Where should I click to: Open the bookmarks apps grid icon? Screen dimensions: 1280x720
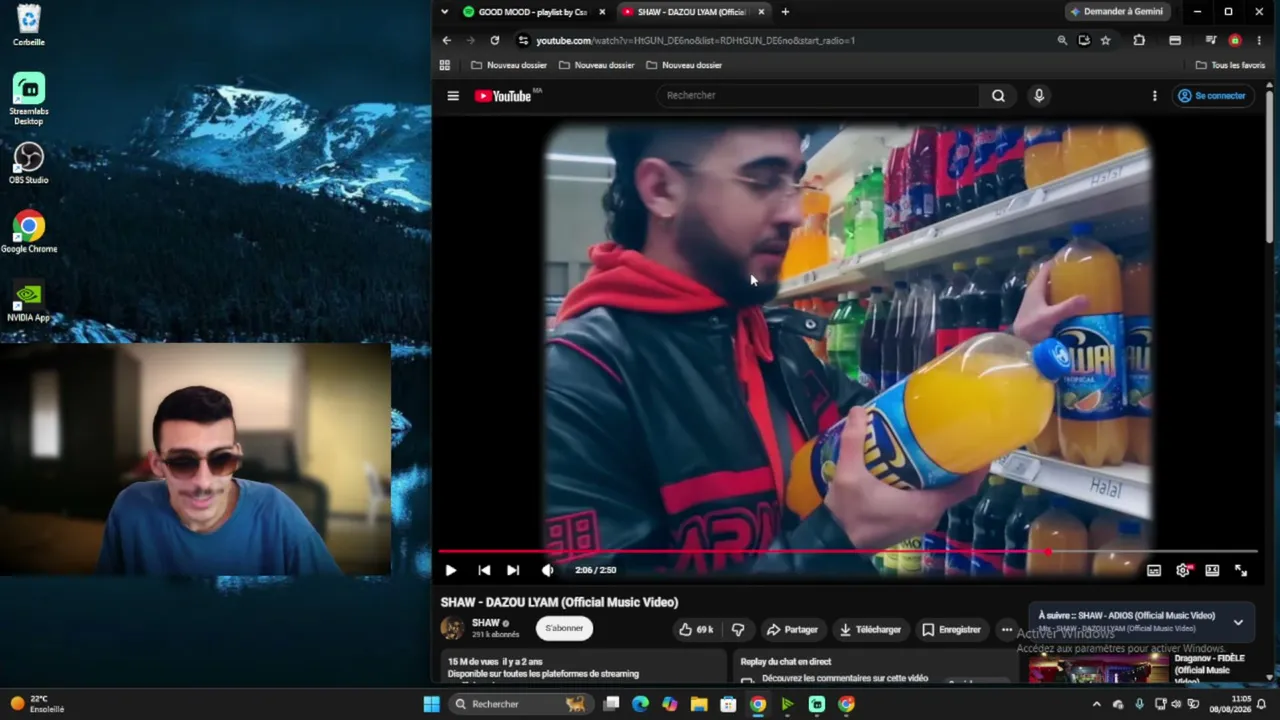coord(445,65)
